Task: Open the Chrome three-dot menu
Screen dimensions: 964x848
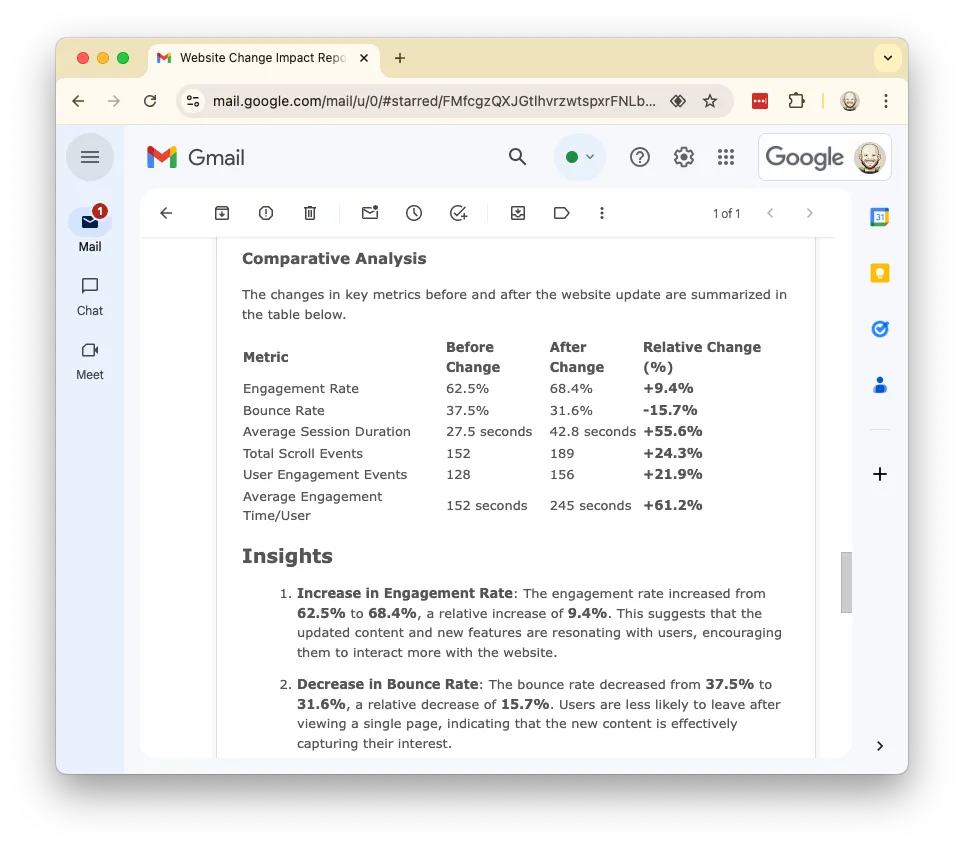Action: 885,101
